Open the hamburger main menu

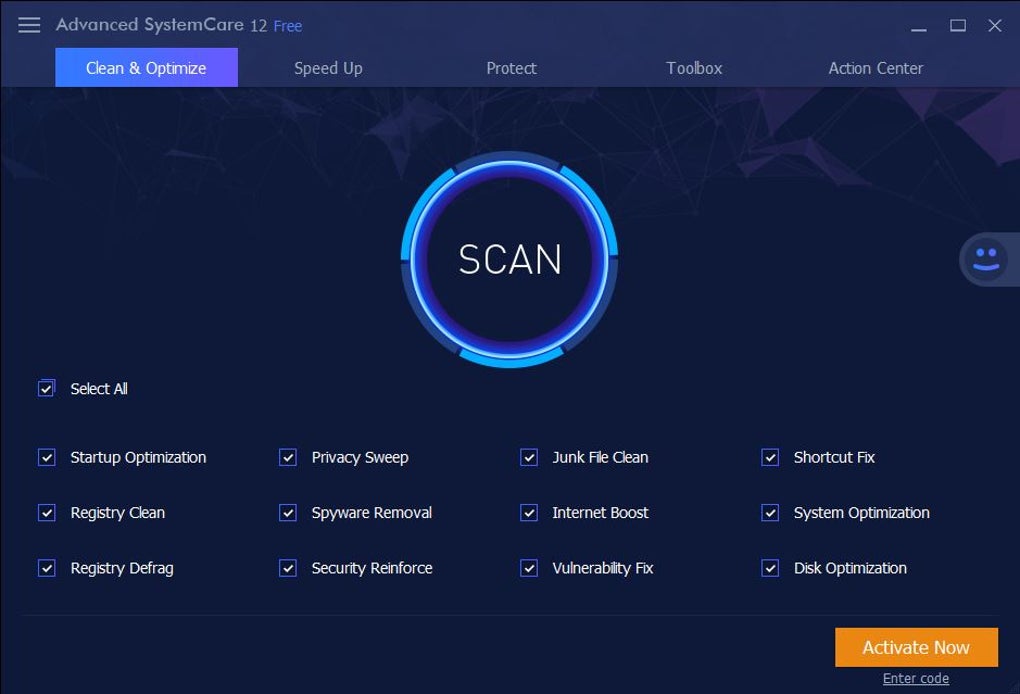[x=29, y=25]
